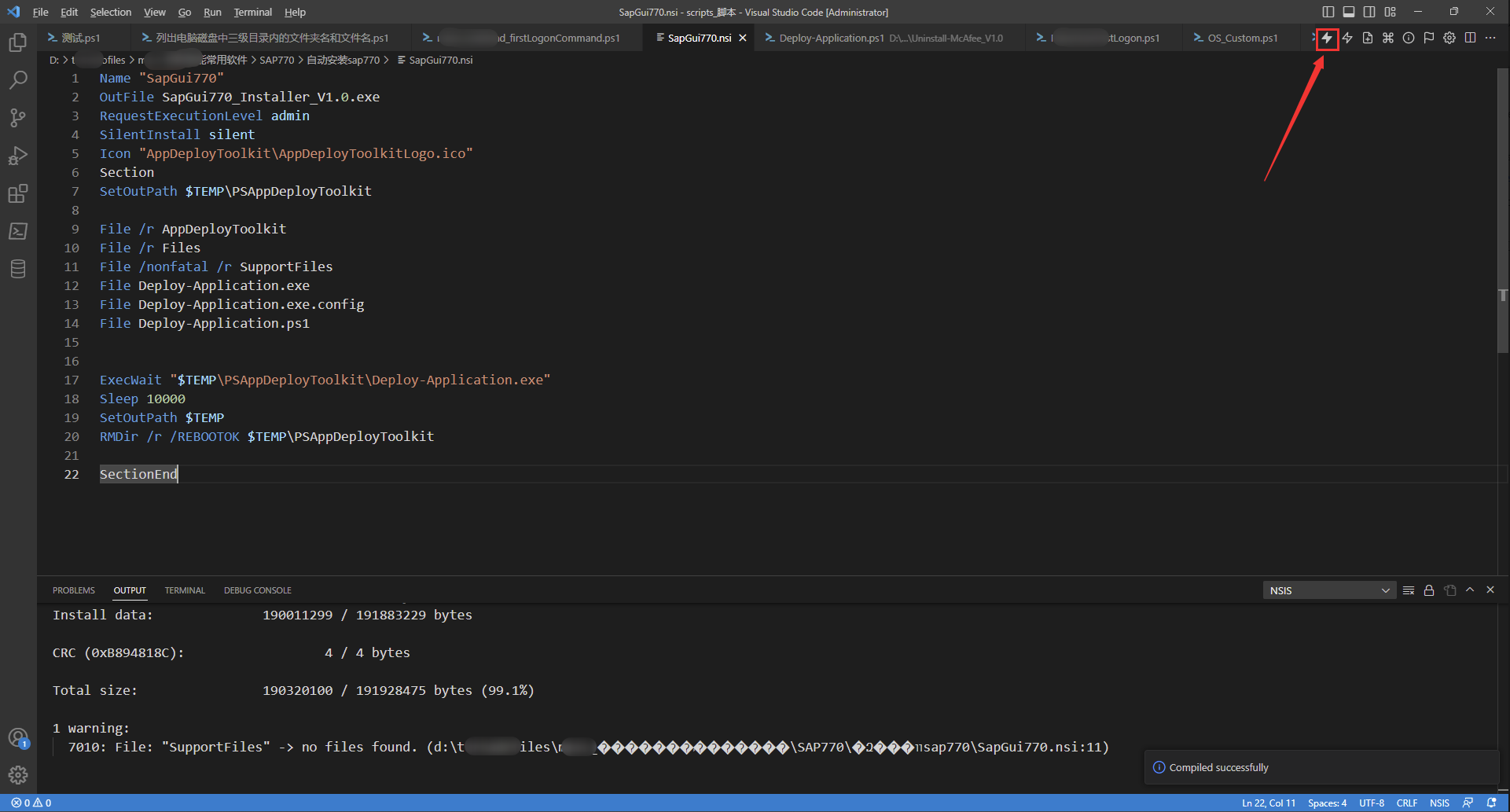1510x812 pixels.
Task: Open the Manage gear in activity bar
Action: (x=18, y=775)
